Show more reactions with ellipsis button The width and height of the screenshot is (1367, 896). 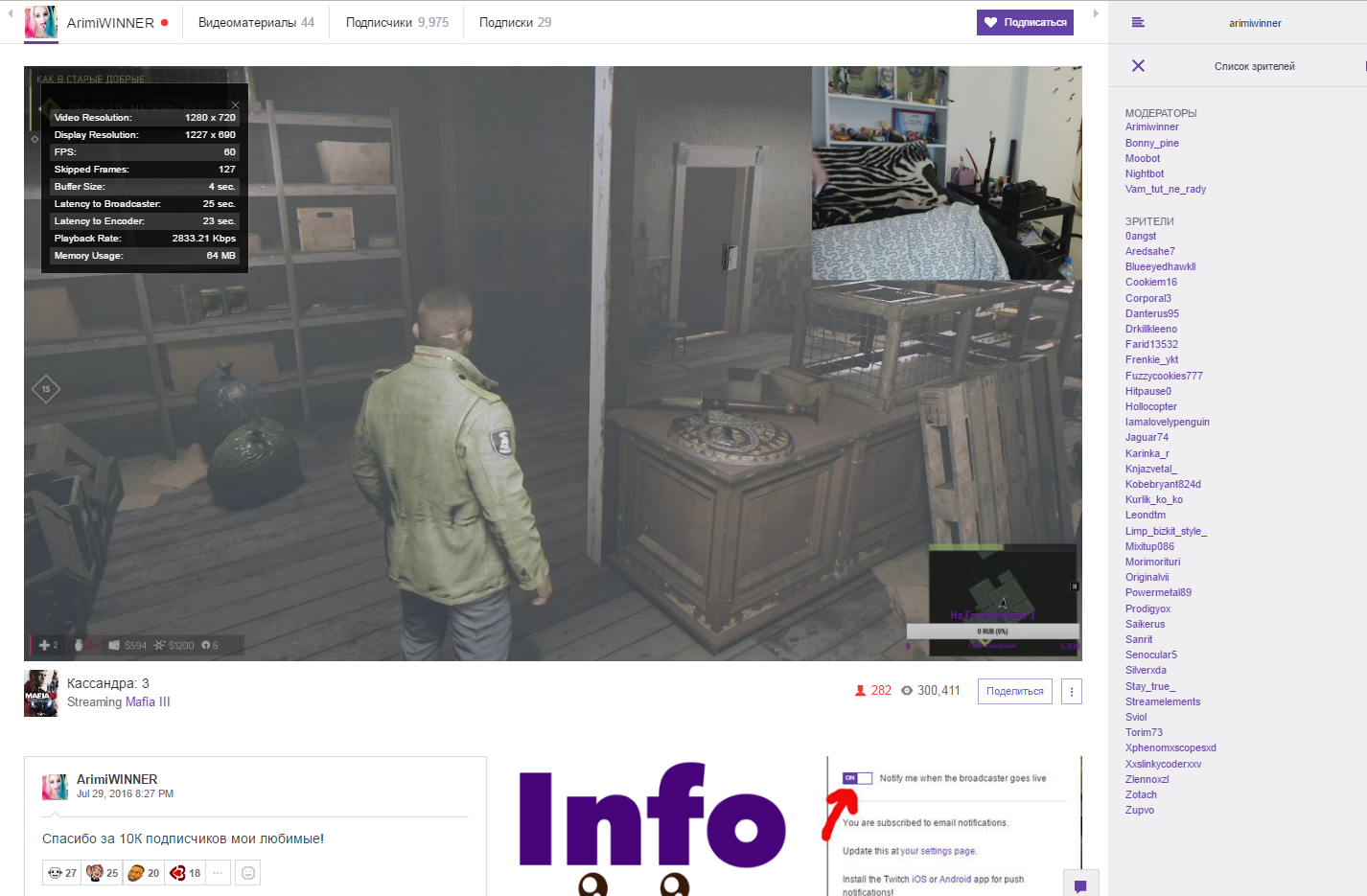click(218, 873)
